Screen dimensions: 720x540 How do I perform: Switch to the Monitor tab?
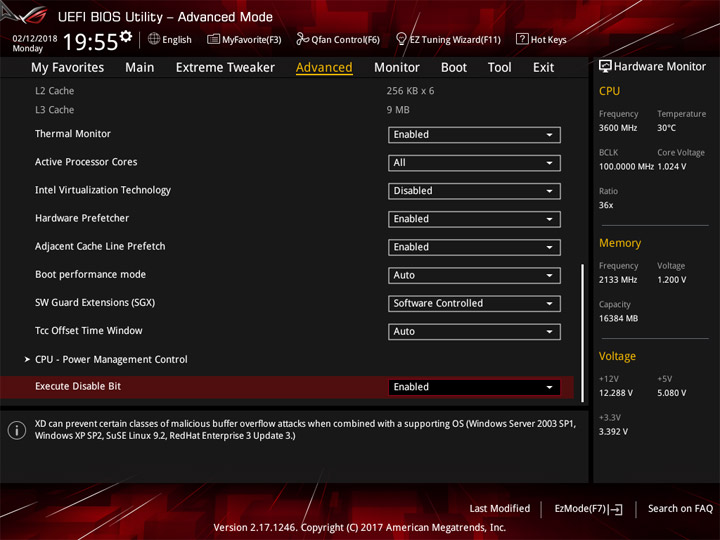397,68
